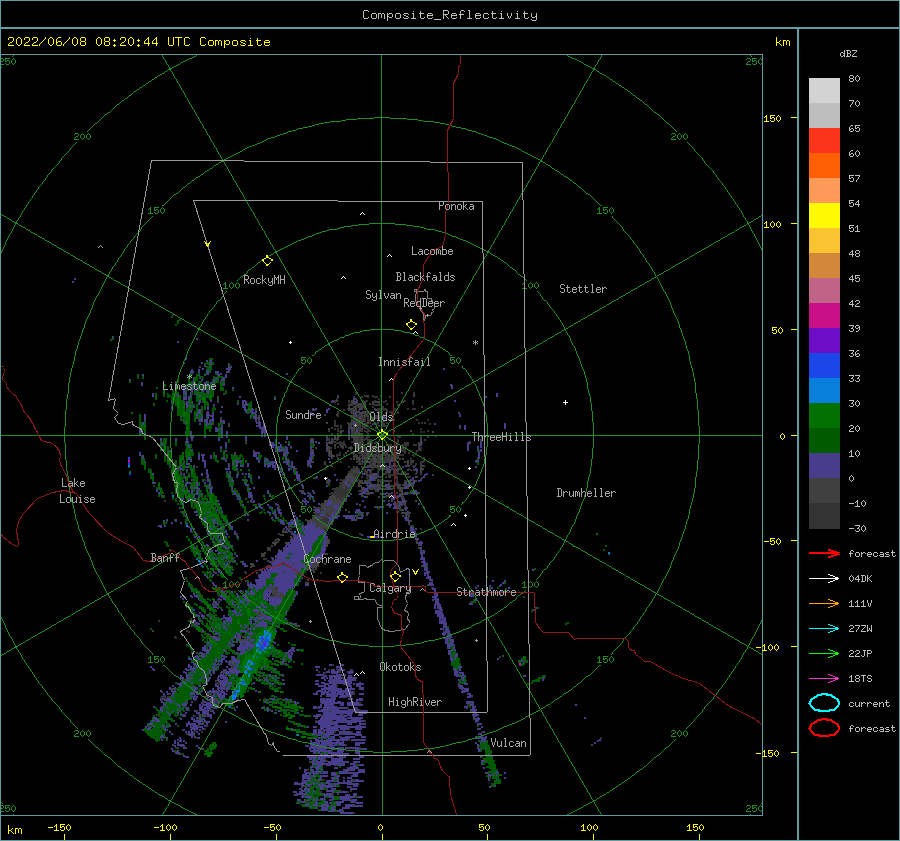Click the orange 111V arrow in legend

[824, 603]
